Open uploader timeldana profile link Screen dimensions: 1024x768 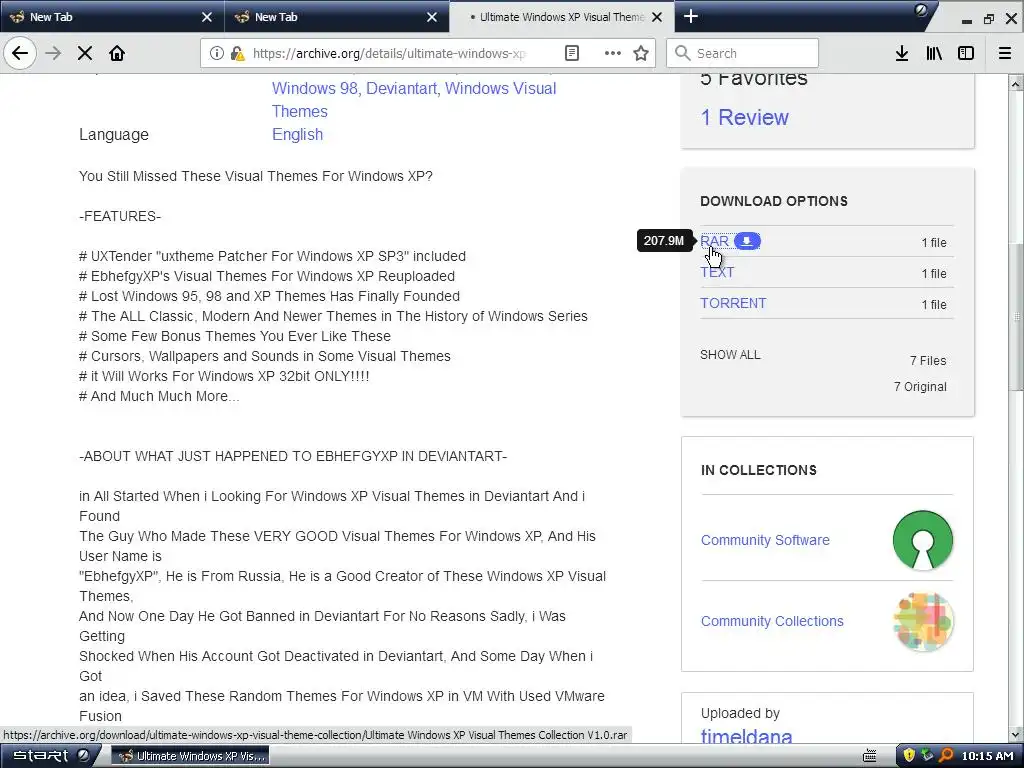pyautogui.click(x=746, y=736)
